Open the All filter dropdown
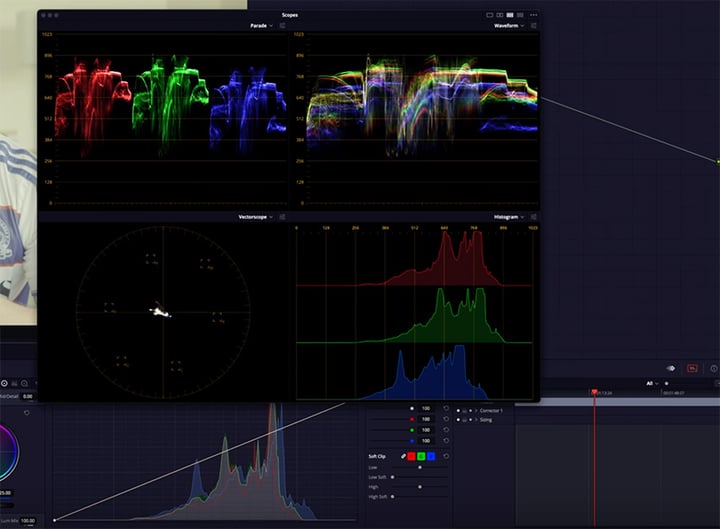 pyautogui.click(x=651, y=383)
